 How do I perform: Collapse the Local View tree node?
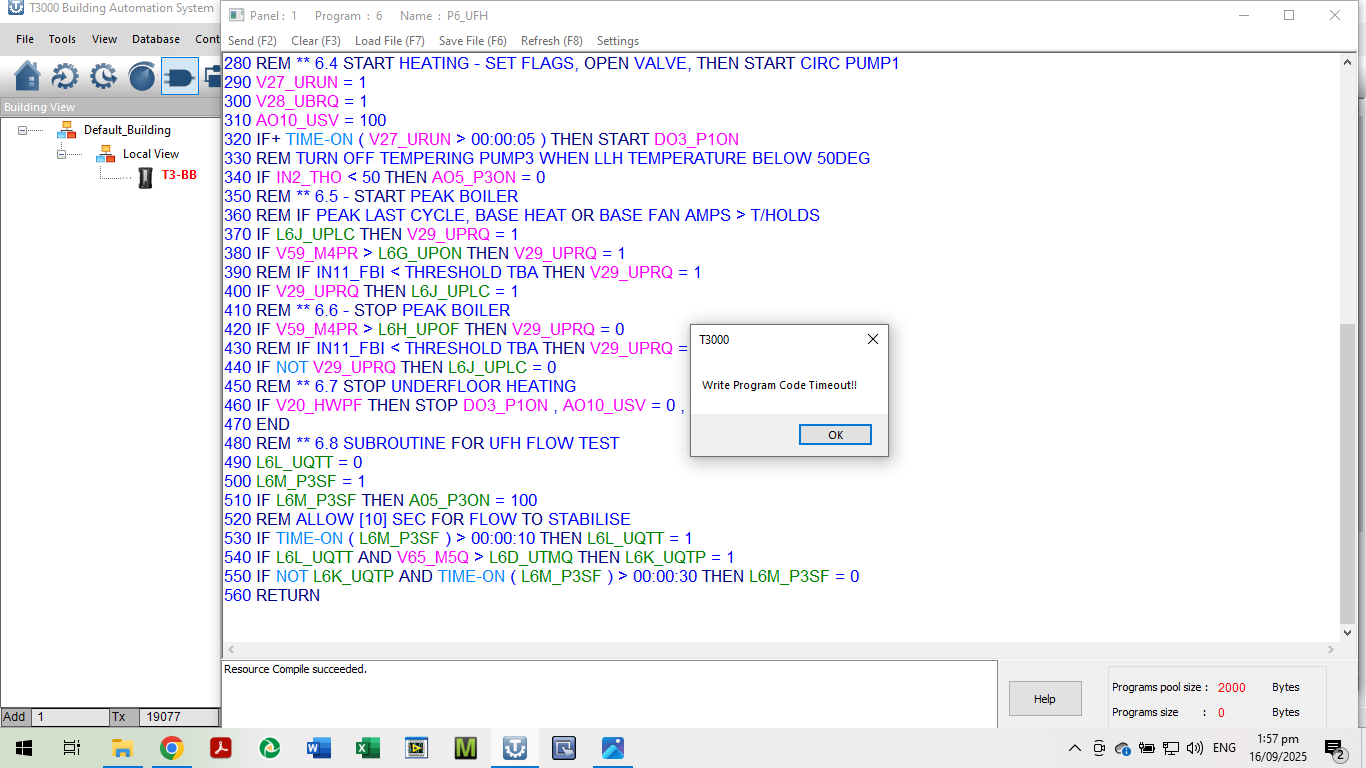click(x=62, y=154)
